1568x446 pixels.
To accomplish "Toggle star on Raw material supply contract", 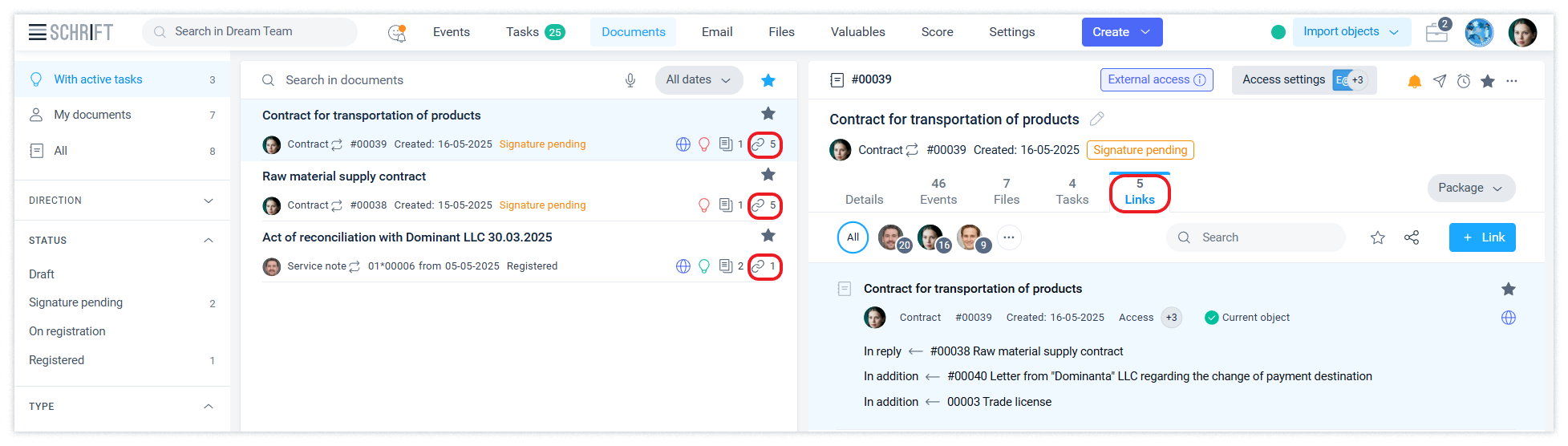I will pyautogui.click(x=768, y=175).
